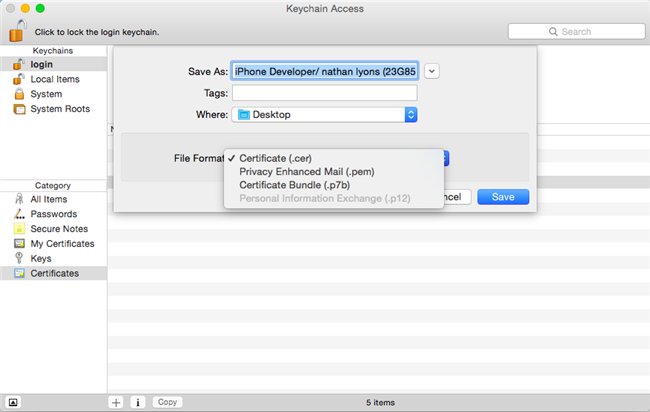Show item info with the i button
Viewport: 650px width, 412px height.
[x=138, y=402]
